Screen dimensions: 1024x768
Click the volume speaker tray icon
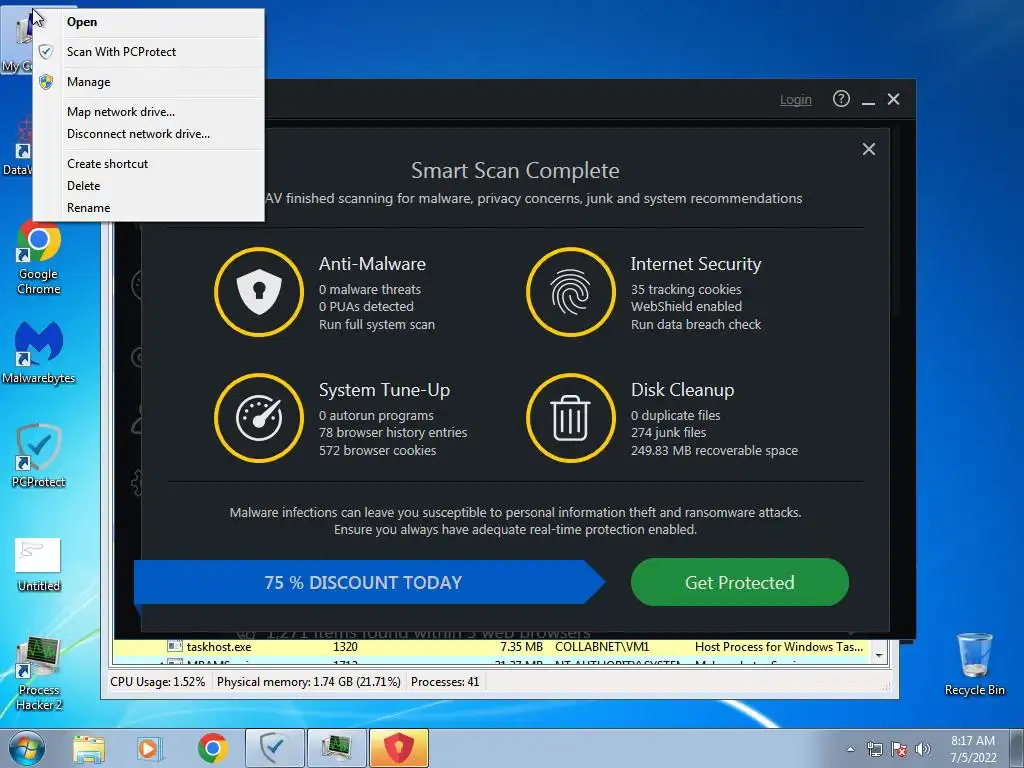(x=922, y=749)
